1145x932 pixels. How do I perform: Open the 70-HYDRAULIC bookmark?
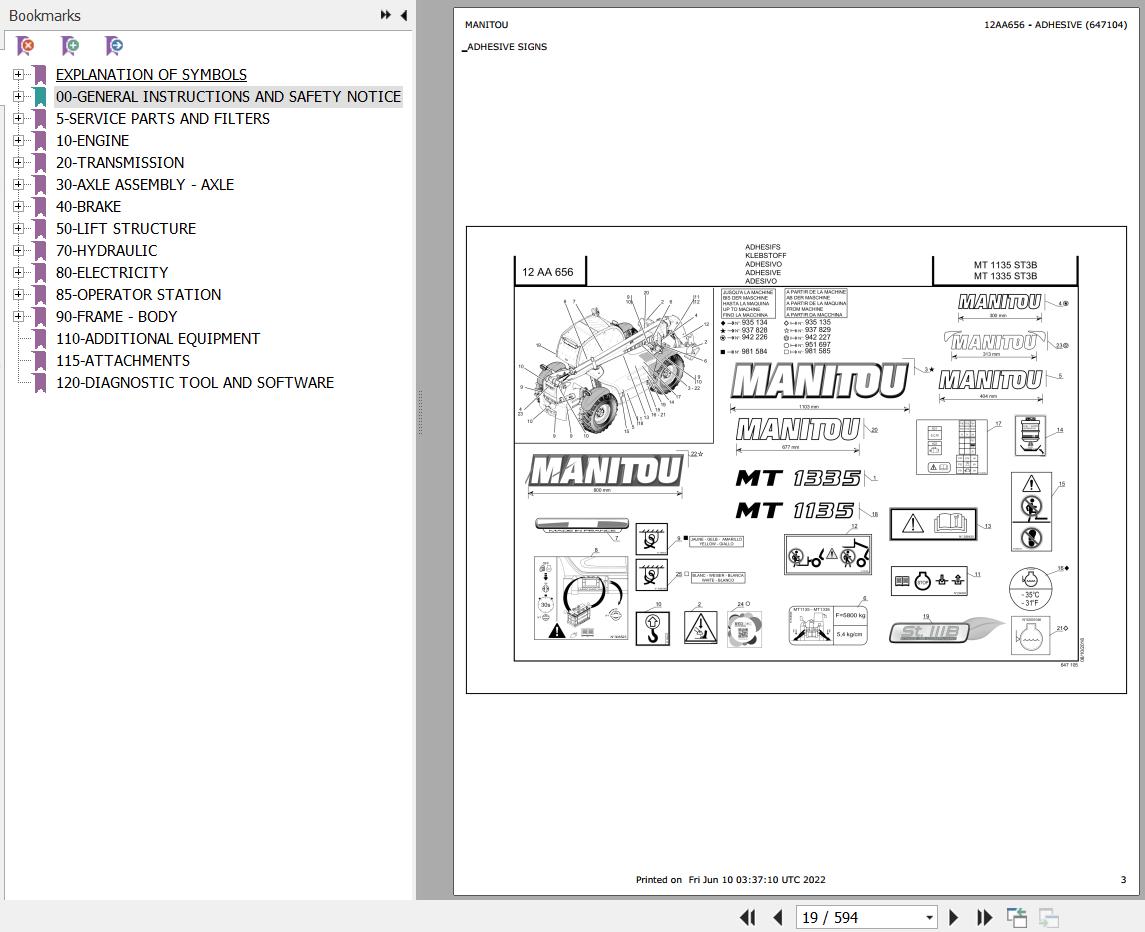[107, 251]
